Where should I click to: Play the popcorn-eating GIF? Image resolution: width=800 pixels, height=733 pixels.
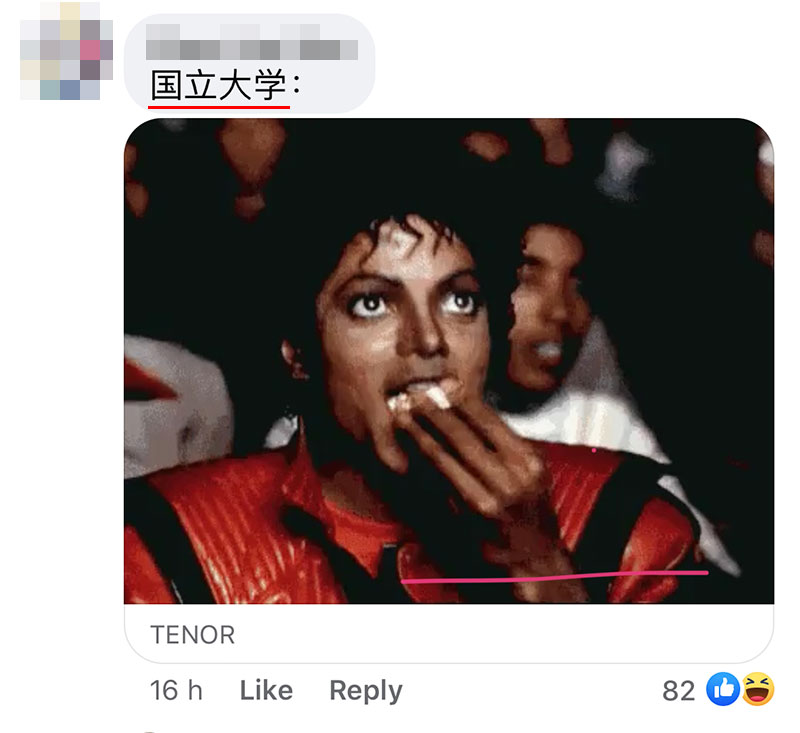[449, 361]
